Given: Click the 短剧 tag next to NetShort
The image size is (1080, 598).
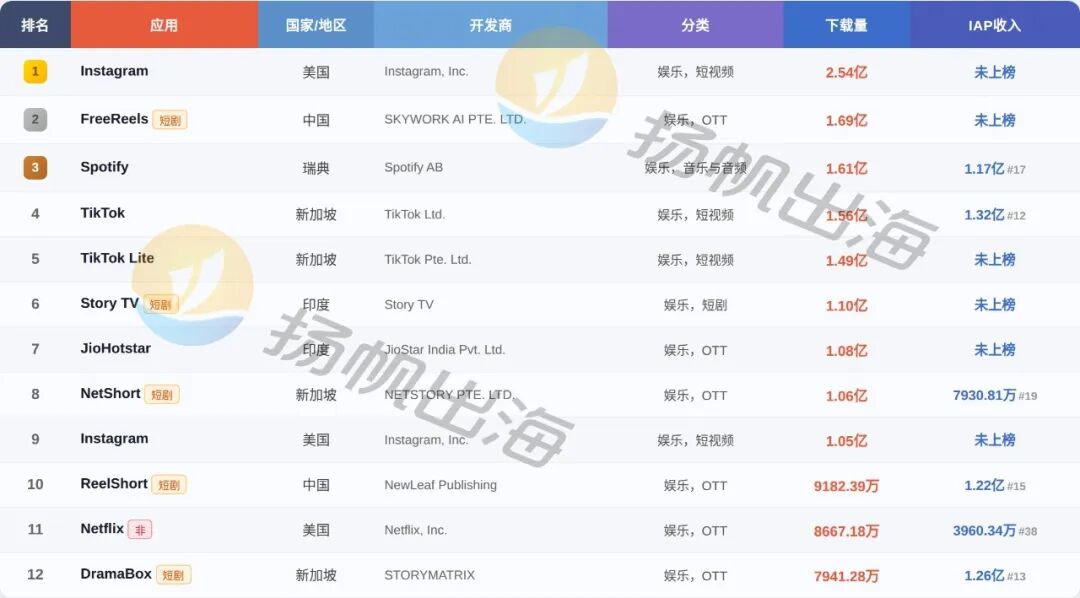Looking at the screenshot, I should [x=162, y=395].
